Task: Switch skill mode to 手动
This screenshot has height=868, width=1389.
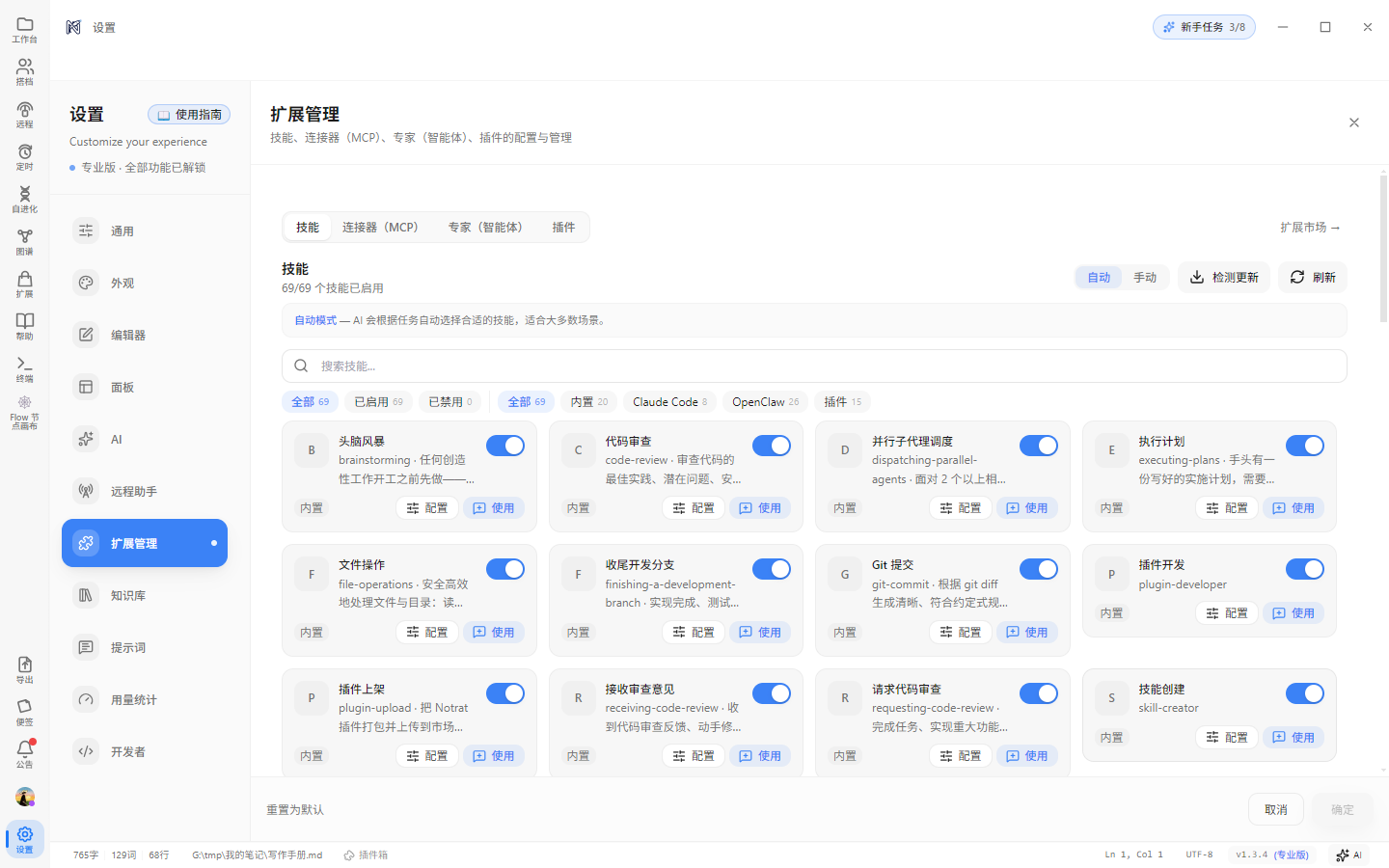Action: [x=1145, y=278]
